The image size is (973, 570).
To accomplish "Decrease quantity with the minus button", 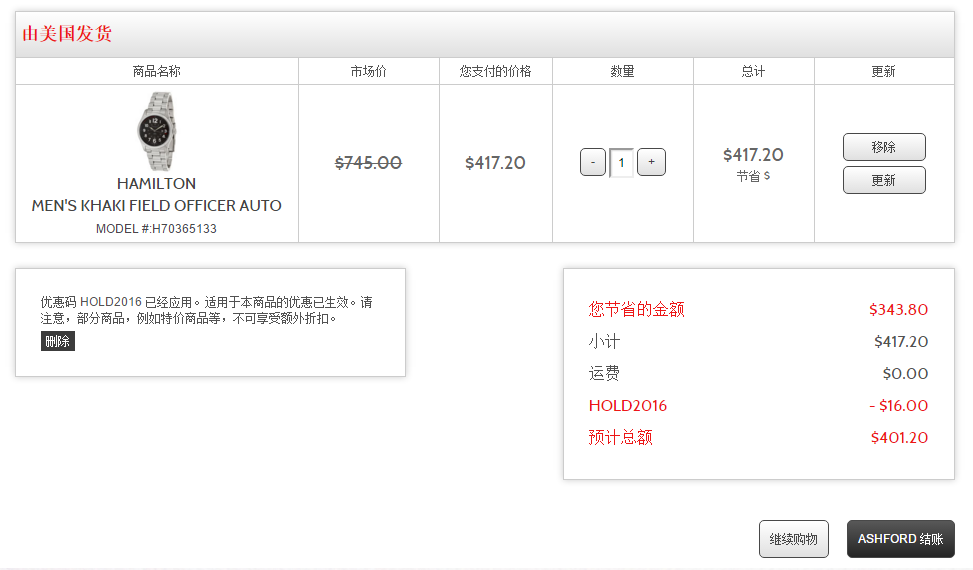I will tap(593, 162).
